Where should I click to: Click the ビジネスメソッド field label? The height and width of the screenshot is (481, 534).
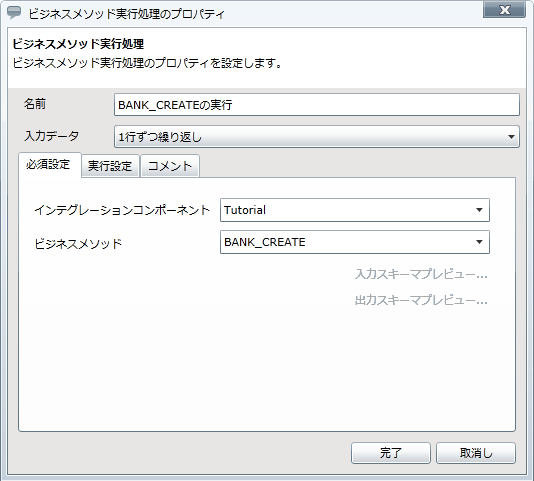tap(78, 243)
